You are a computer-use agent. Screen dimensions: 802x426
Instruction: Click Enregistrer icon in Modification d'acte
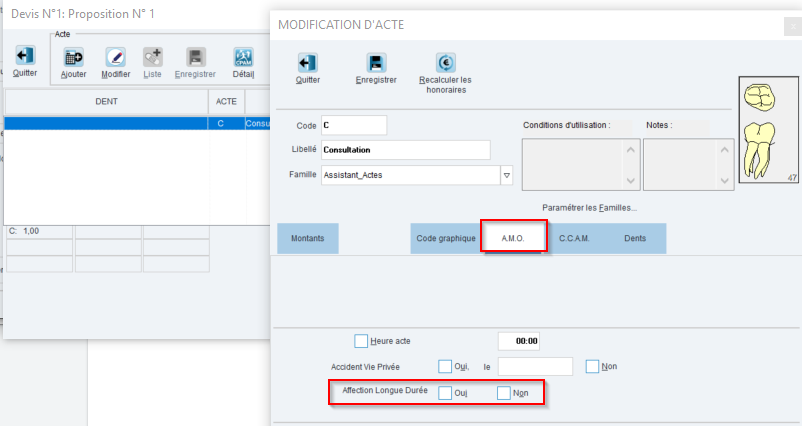click(x=376, y=63)
